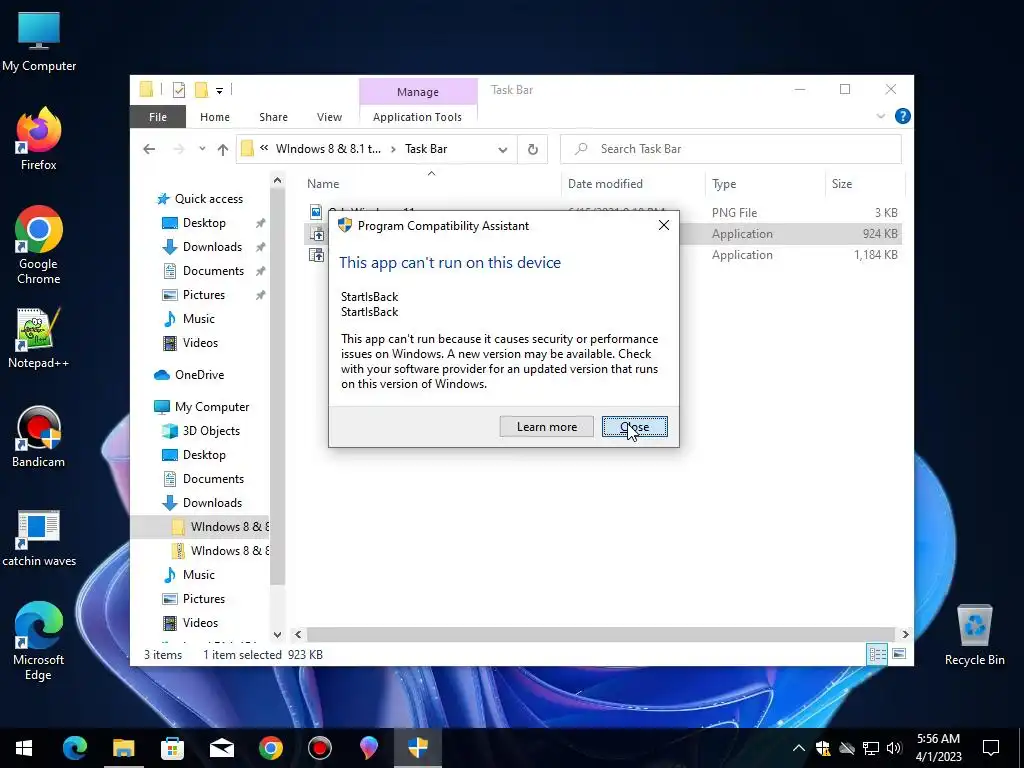Open catchin waves desktop shortcut
Screen dimensions: 1024x768
[39, 538]
